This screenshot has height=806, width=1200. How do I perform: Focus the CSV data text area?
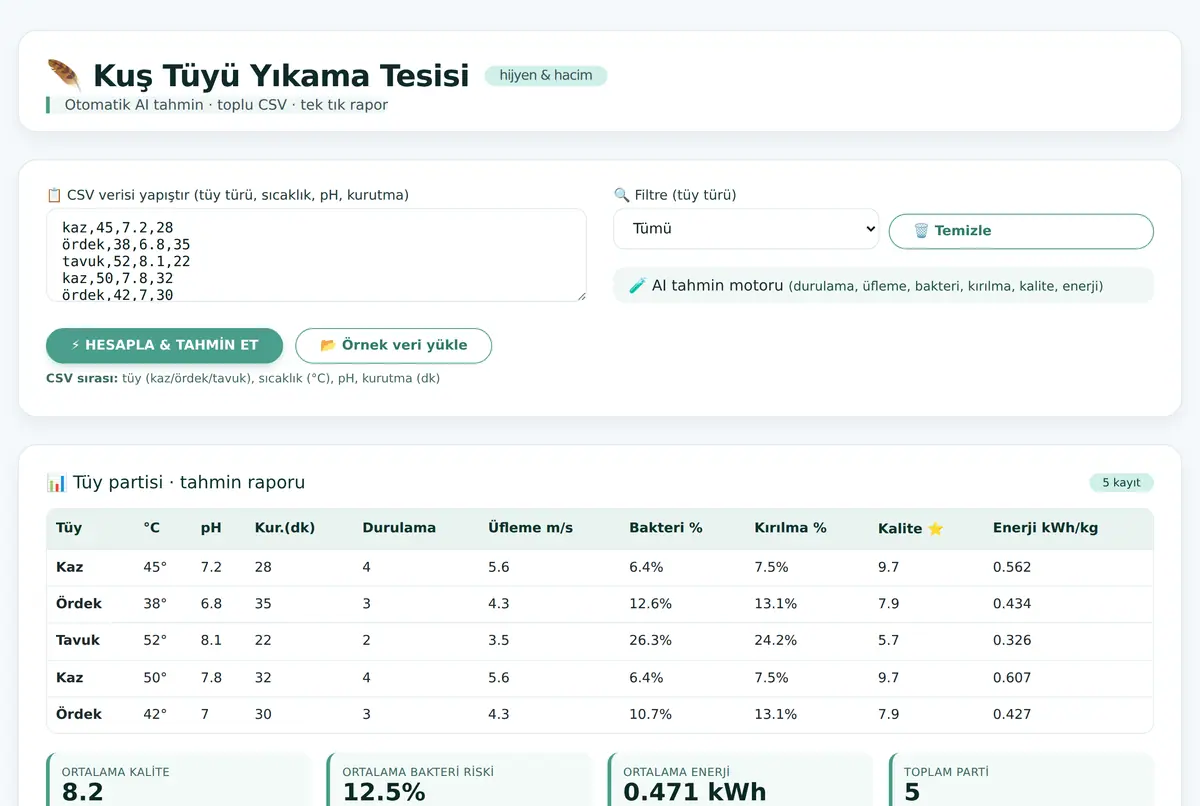[x=316, y=255]
